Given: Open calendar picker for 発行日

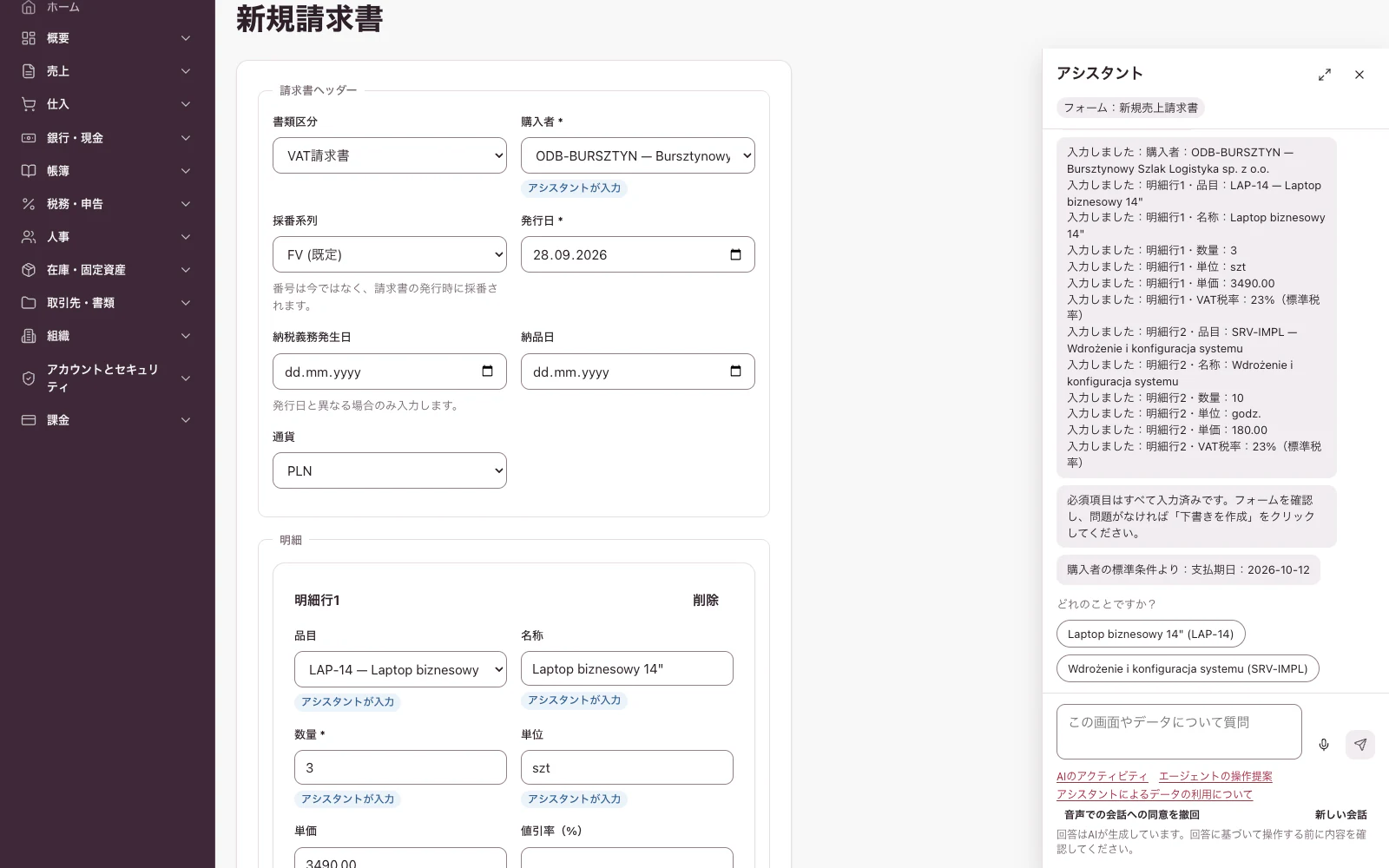Looking at the screenshot, I should coord(735,254).
